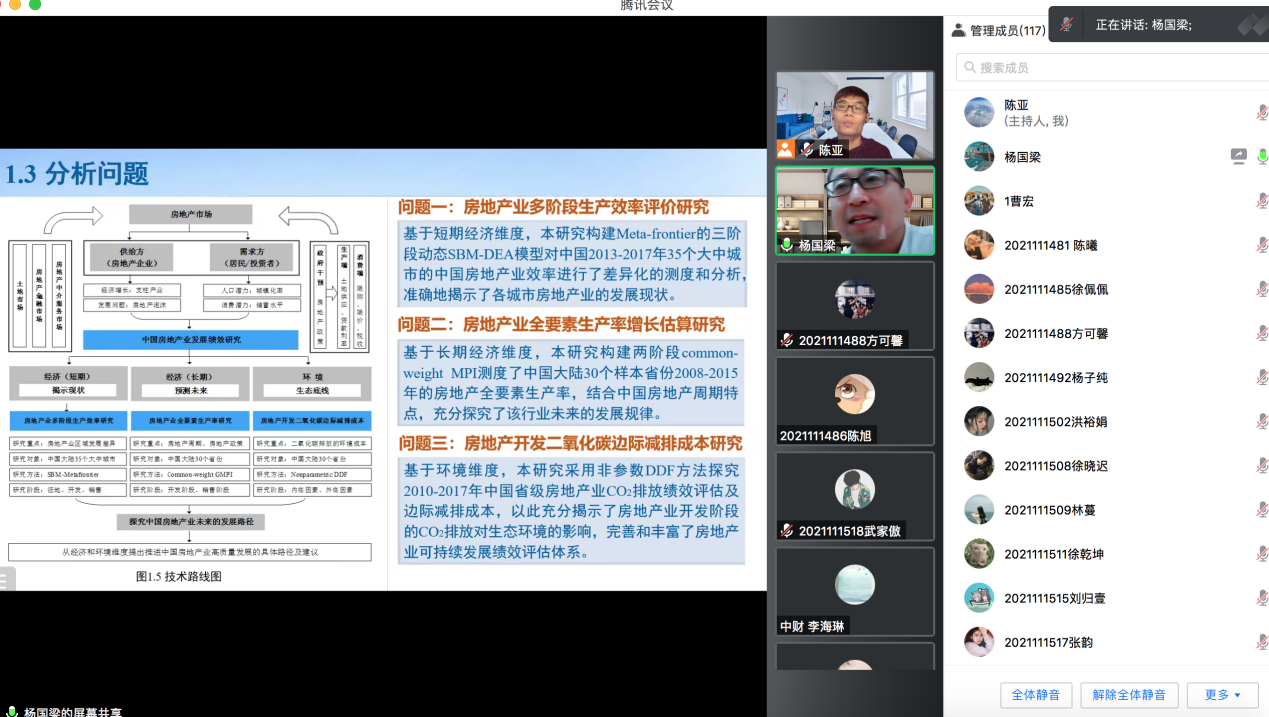
Task: Click green microphone icon next to 杨国梁 in list
Action: point(1262,156)
